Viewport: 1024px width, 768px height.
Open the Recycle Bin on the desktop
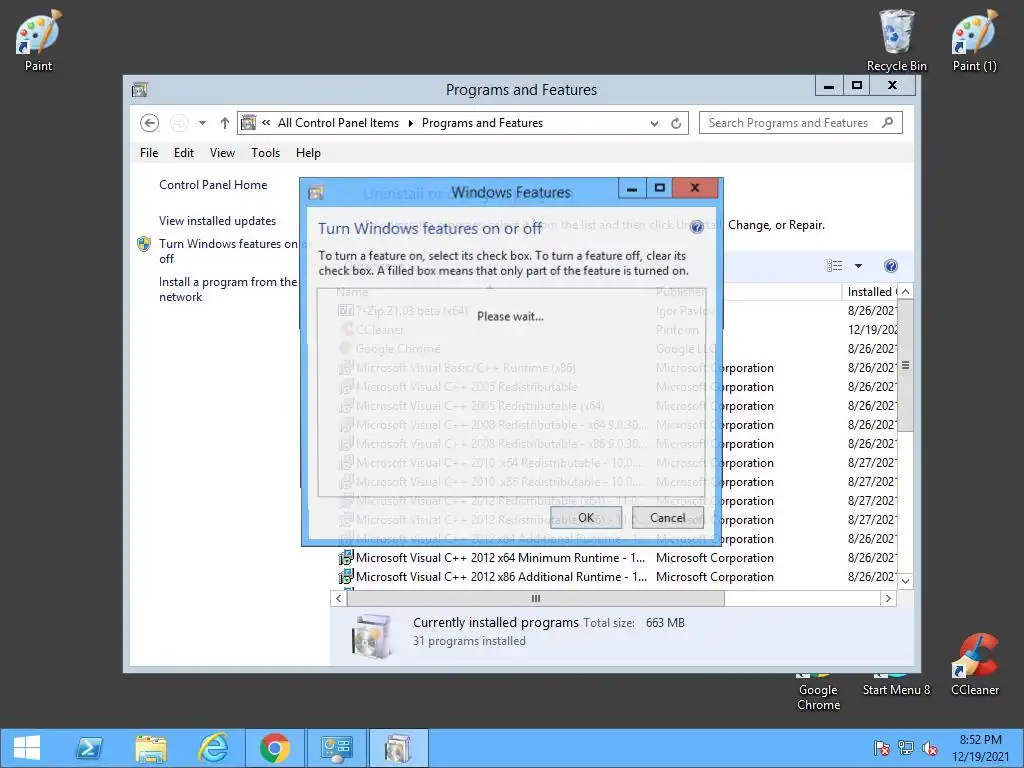coord(897,40)
